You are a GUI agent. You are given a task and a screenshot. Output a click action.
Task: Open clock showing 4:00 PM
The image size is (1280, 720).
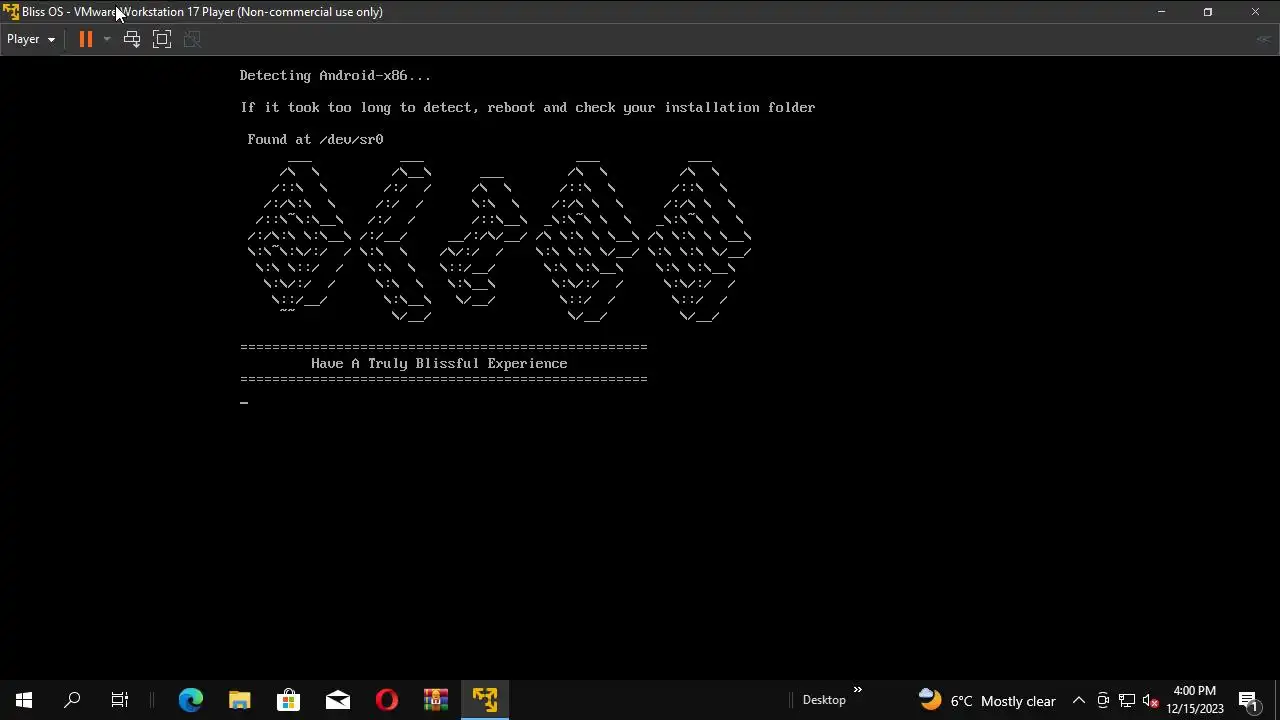point(1195,700)
